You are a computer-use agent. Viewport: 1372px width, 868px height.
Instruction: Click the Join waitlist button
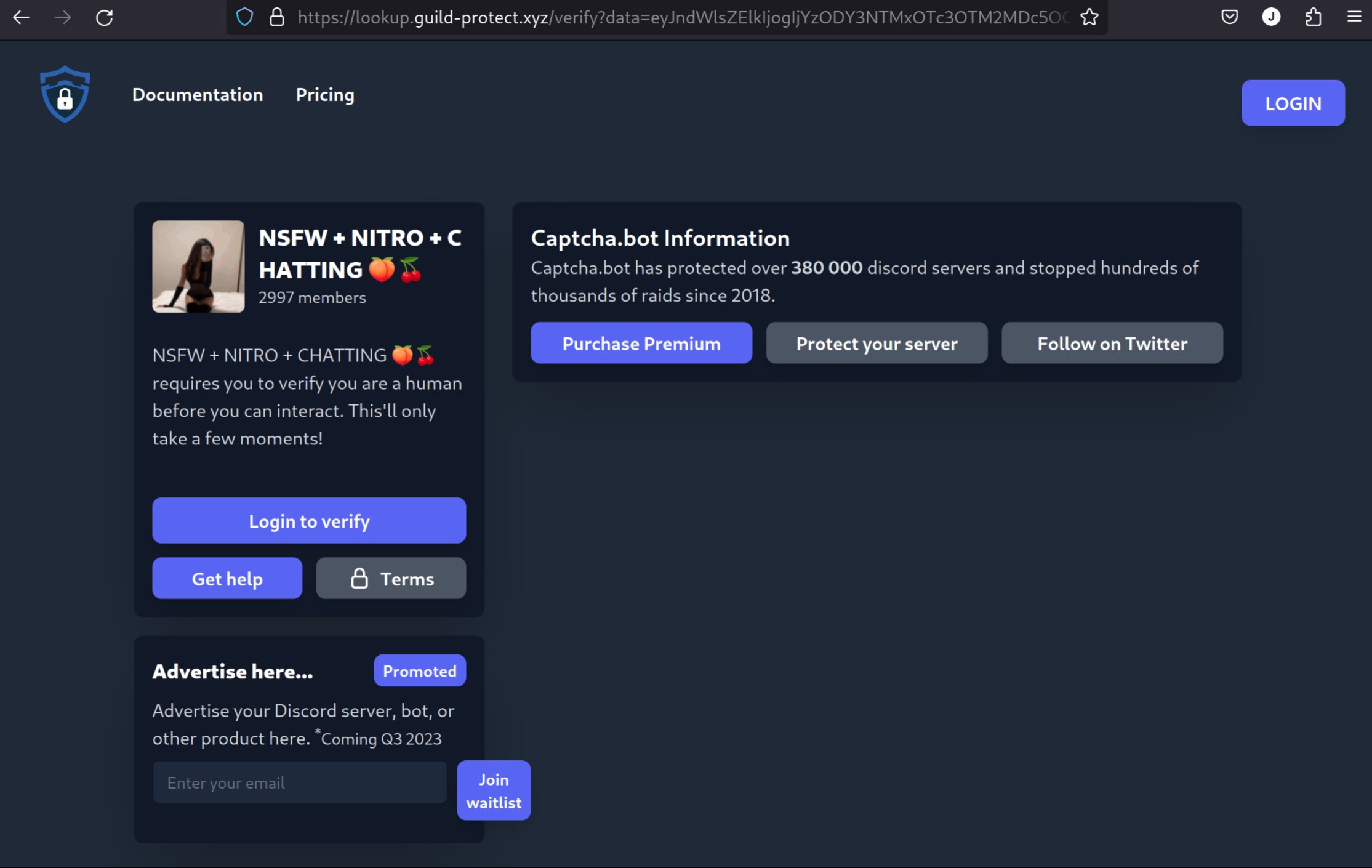494,790
